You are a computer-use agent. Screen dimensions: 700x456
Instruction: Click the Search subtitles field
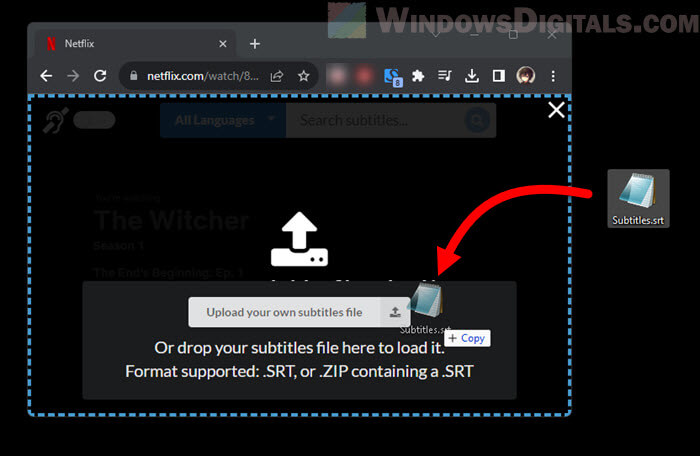point(375,121)
